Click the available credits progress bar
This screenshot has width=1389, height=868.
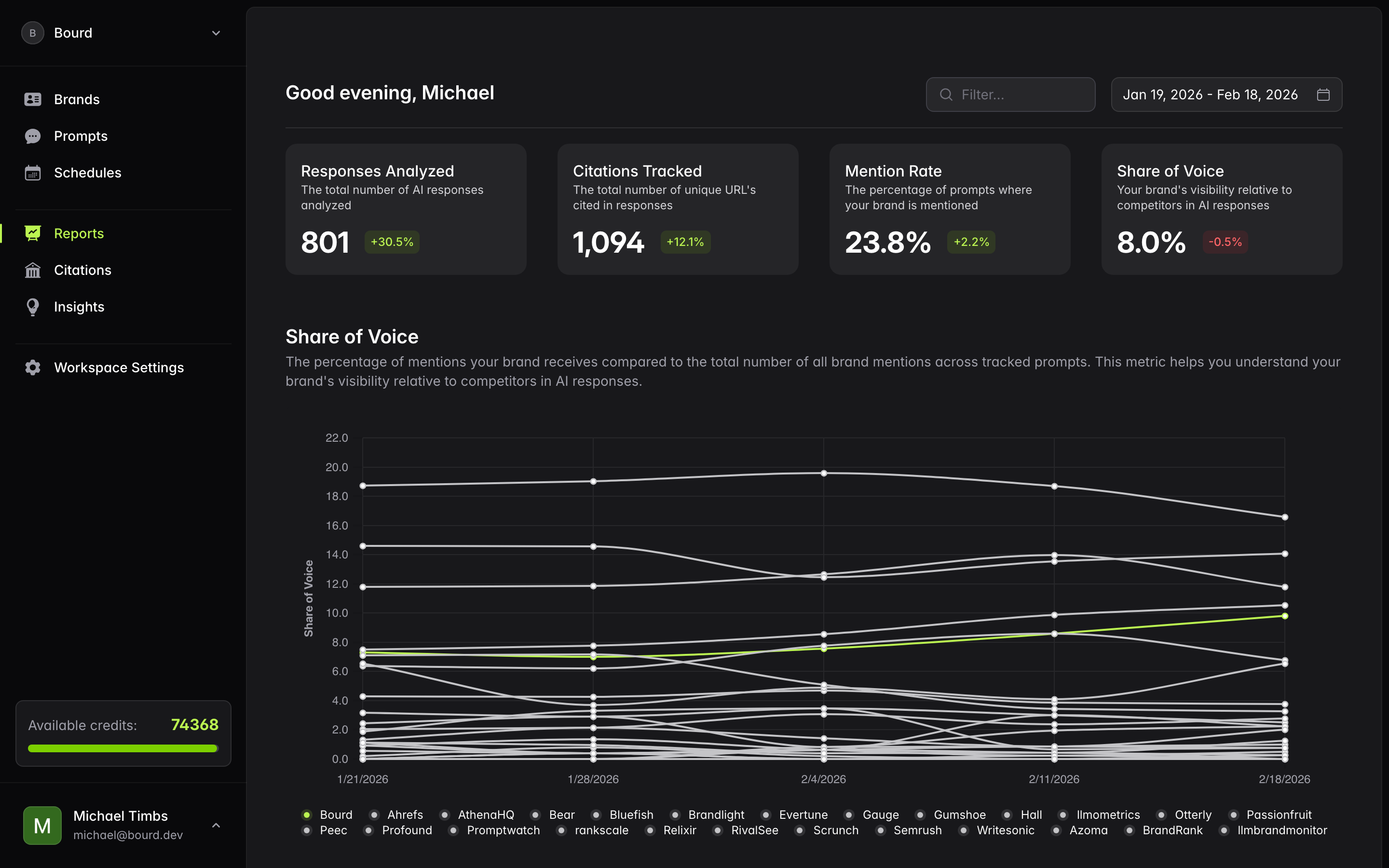click(123, 748)
